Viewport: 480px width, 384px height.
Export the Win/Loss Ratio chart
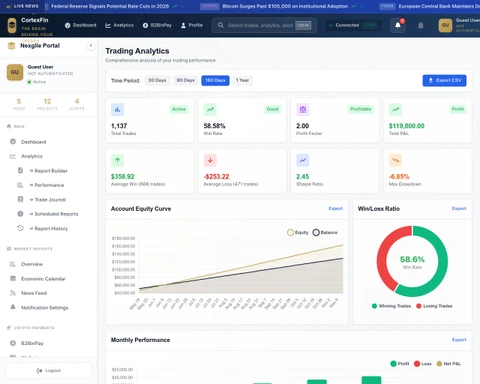[x=459, y=208]
